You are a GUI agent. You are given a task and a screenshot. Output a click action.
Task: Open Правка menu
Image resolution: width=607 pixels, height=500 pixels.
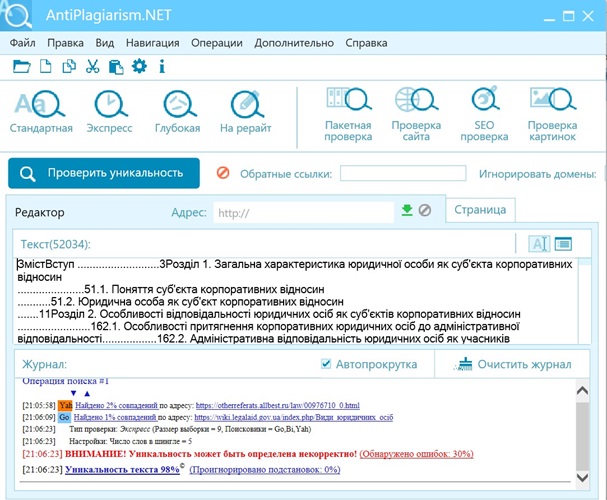pyautogui.click(x=65, y=43)
